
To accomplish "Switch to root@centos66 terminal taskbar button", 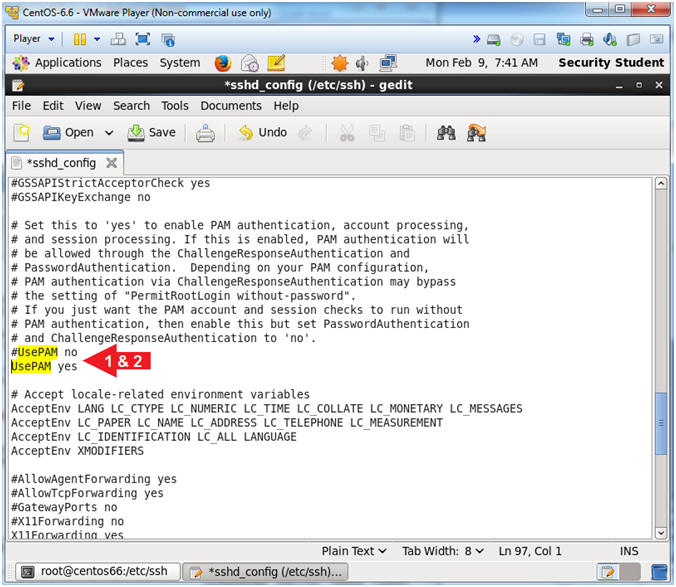I will pyautogui.click(x=97, y=572).
